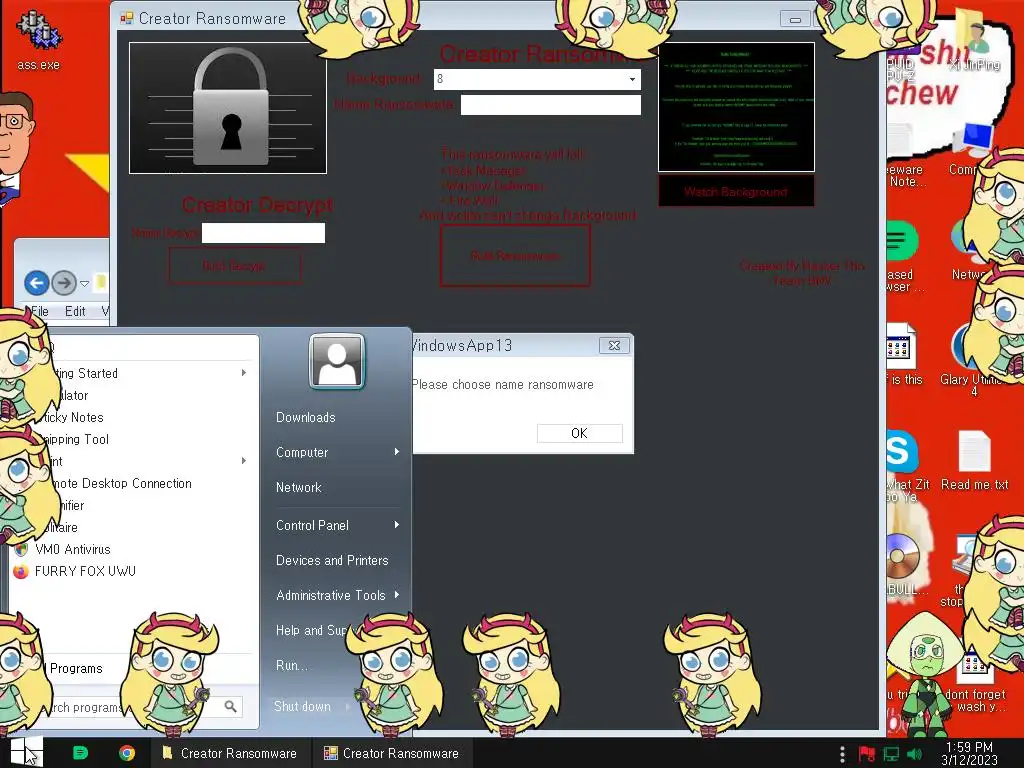Screen dimensions: 1024x768
Task: Click the back arrow in Explorer window
Action: click(x=37, y=283)
